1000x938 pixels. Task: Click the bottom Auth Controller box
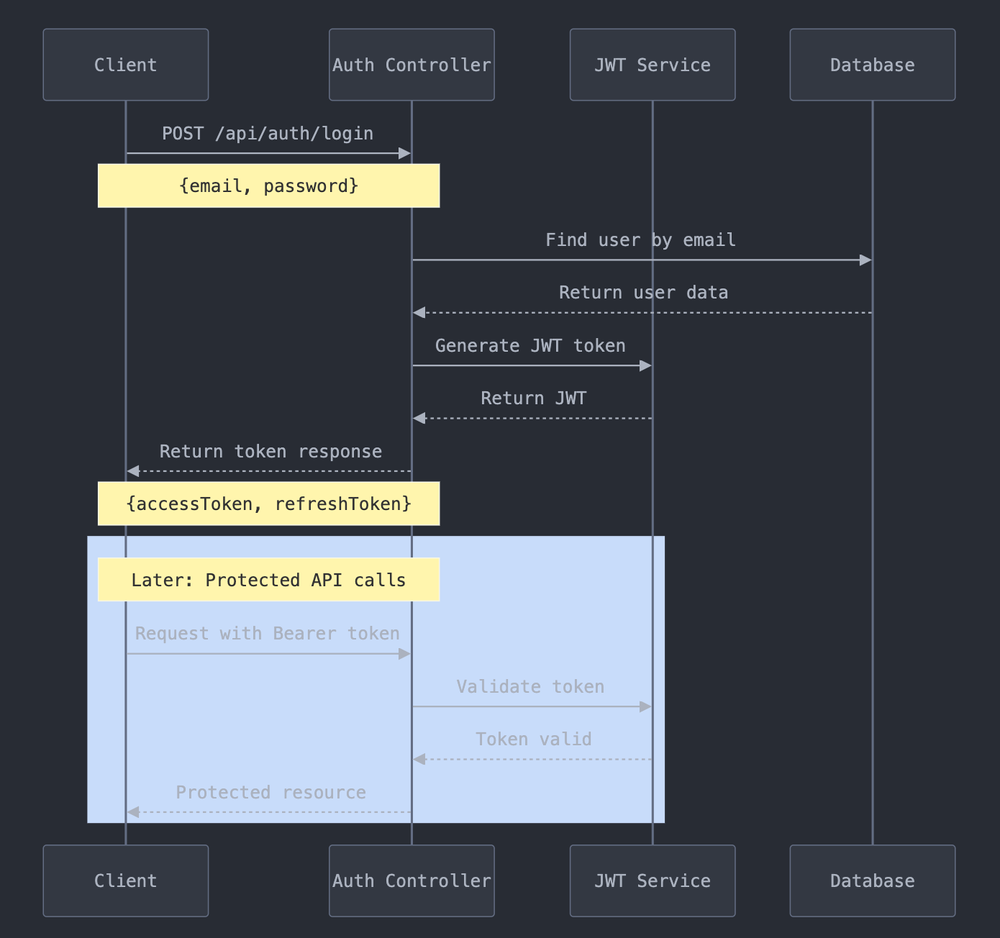[411, 881]
